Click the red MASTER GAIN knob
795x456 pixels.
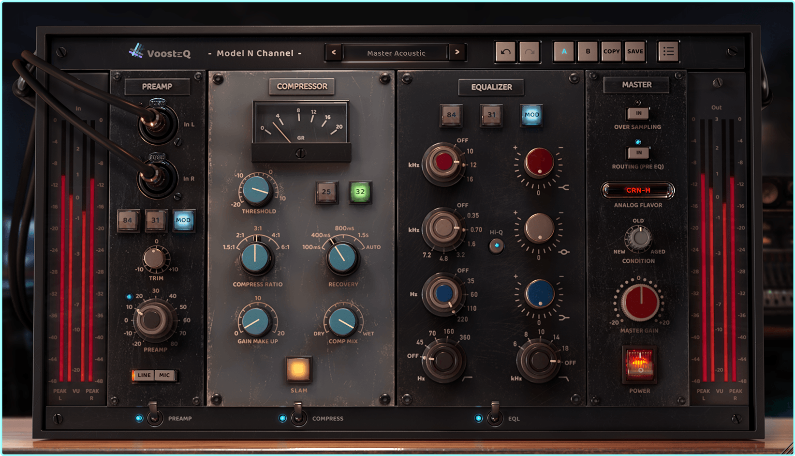click(640, 302)
